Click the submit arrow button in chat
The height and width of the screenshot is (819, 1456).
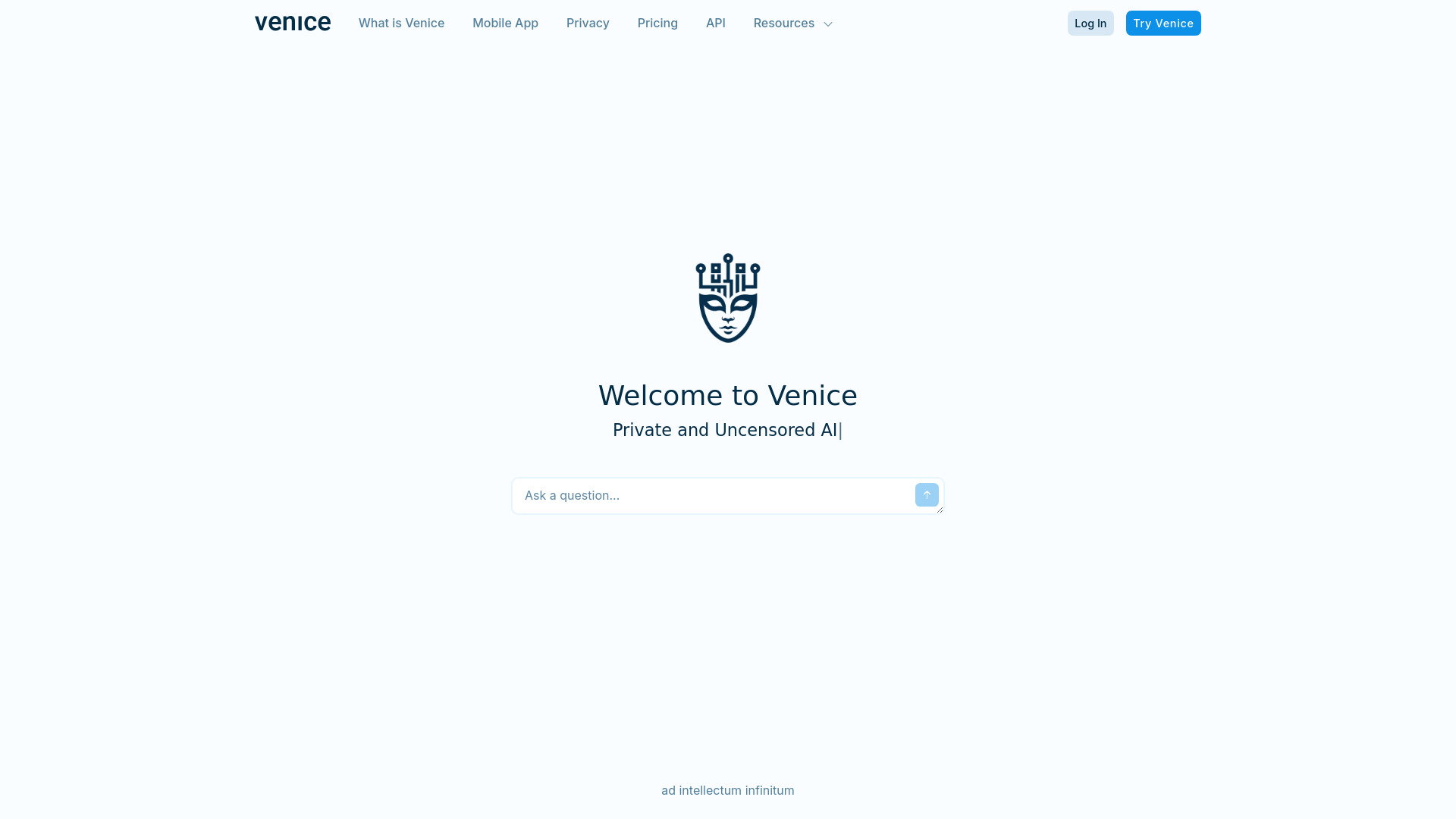point(926,494)
